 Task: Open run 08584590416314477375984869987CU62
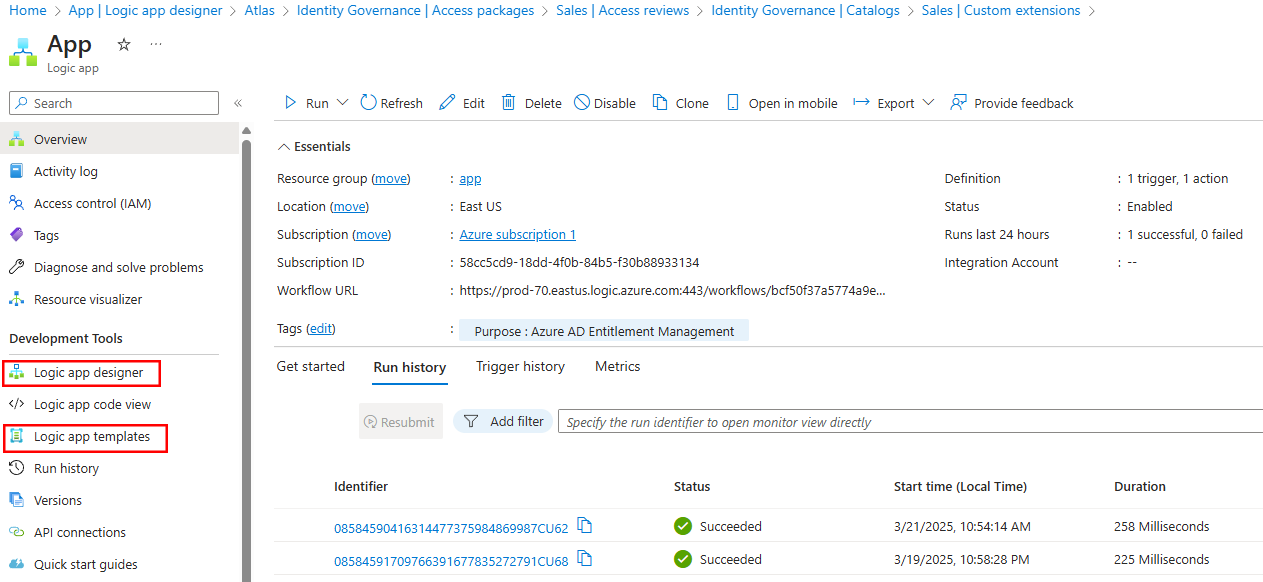(x=451, y=528)
